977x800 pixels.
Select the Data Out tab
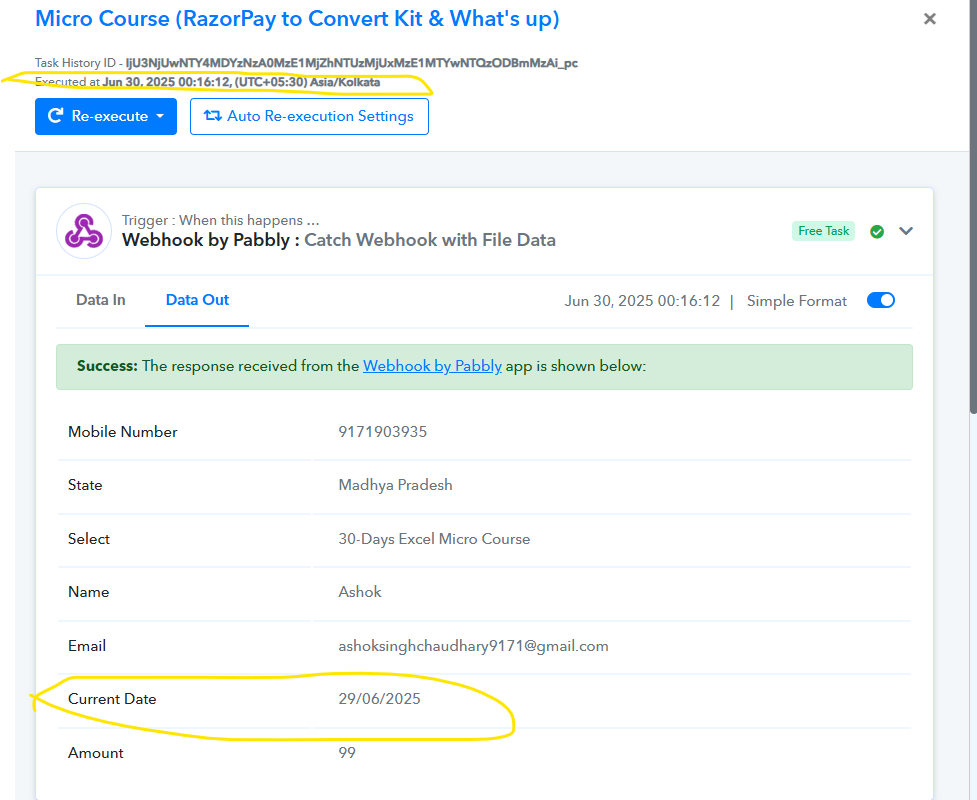[197, 300]
